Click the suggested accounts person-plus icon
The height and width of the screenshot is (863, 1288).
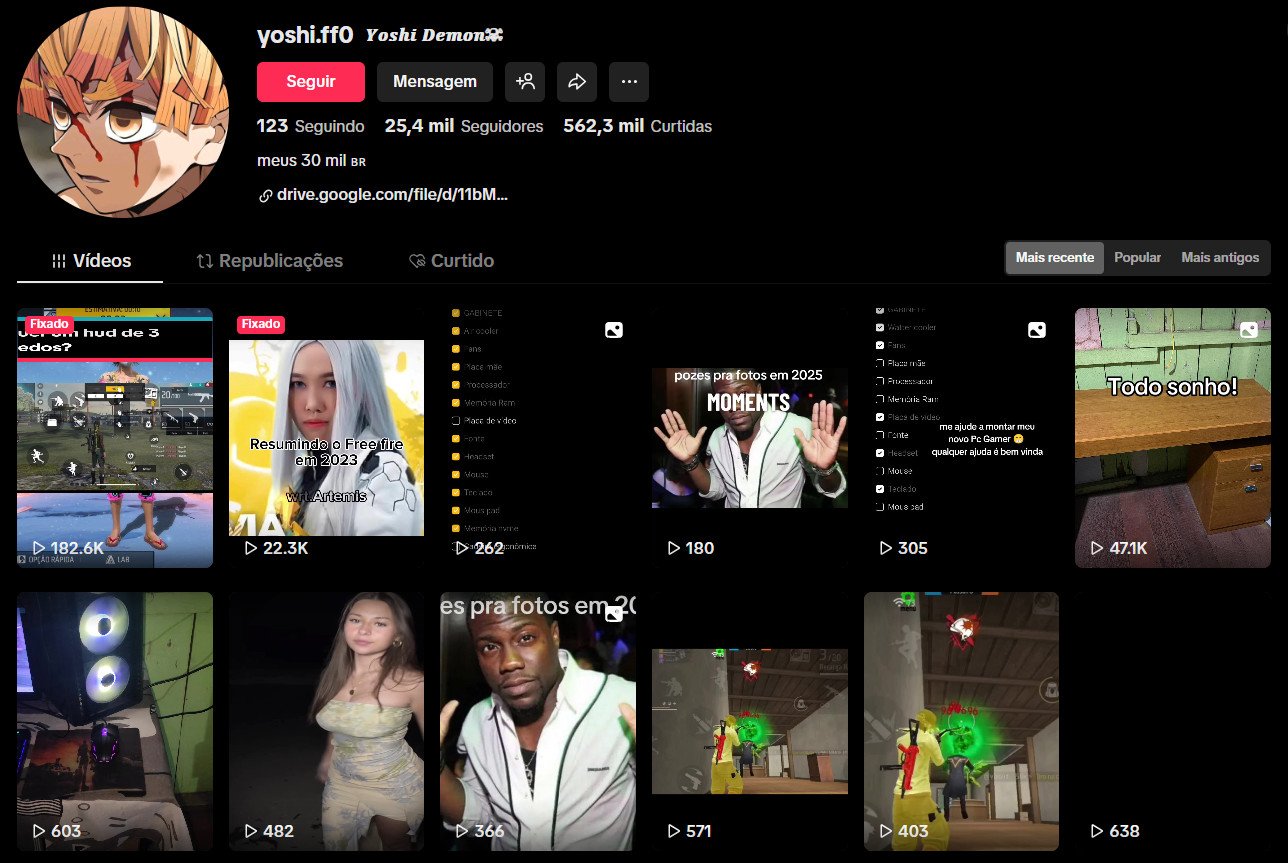pyautogui.click(x=525, y=82)
